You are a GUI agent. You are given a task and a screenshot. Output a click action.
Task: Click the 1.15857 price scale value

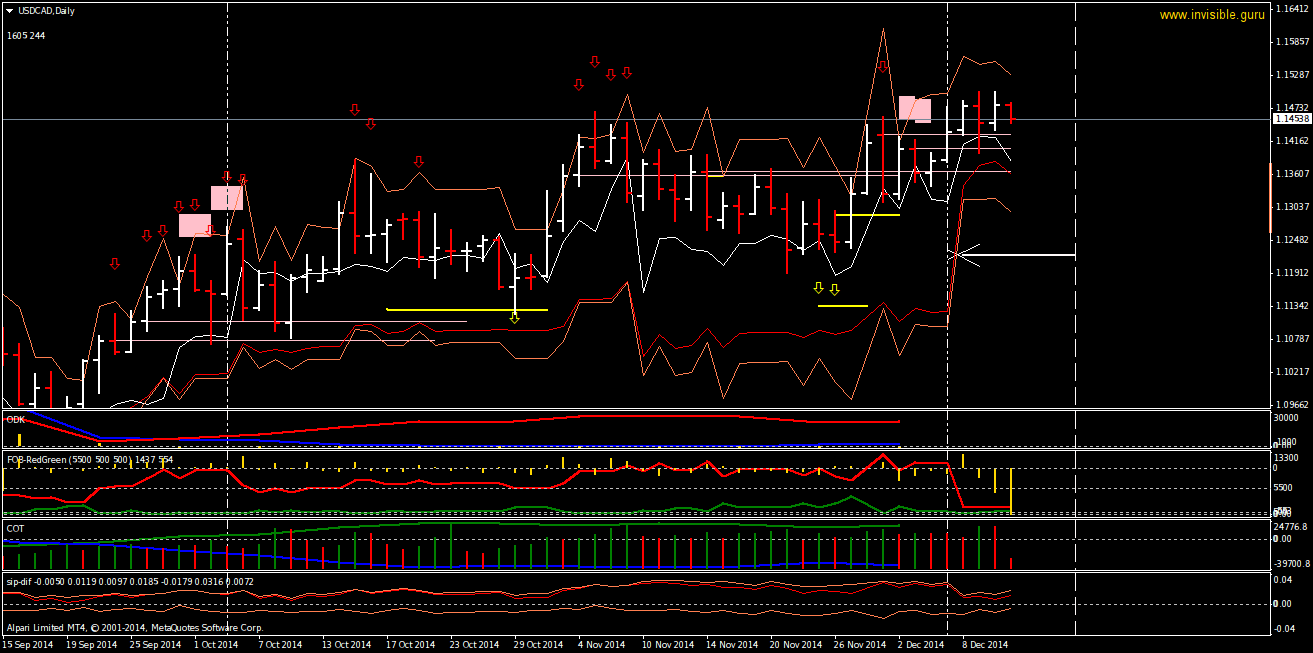[x=1294, y=42]
